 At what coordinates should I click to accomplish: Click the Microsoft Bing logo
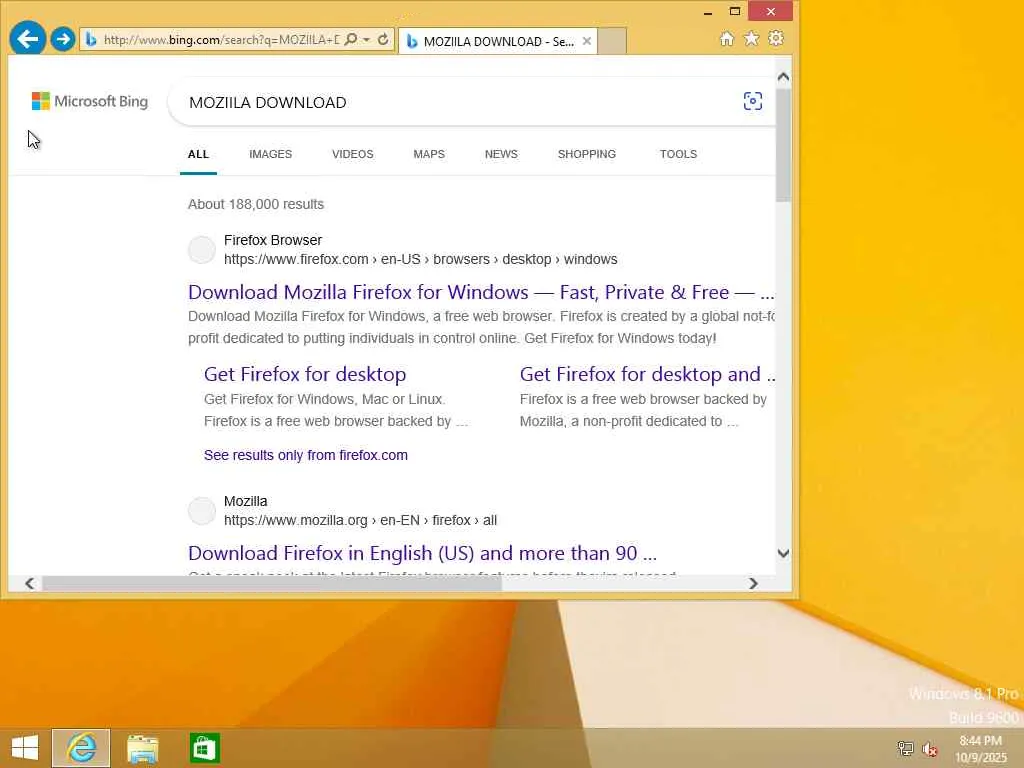point(90,101)
